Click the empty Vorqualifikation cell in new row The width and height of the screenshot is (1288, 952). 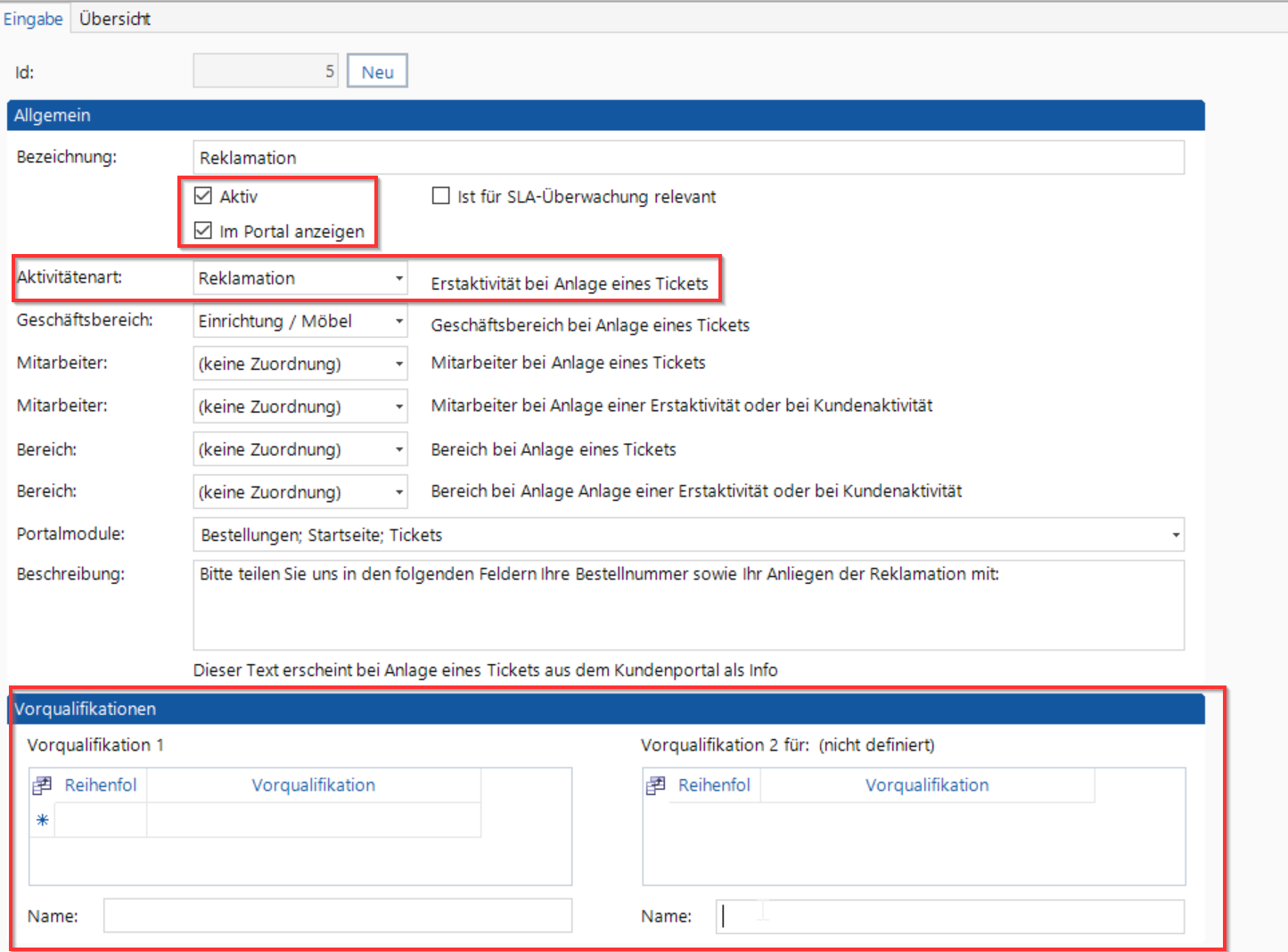pyautogui.click(x=314, y=820)
